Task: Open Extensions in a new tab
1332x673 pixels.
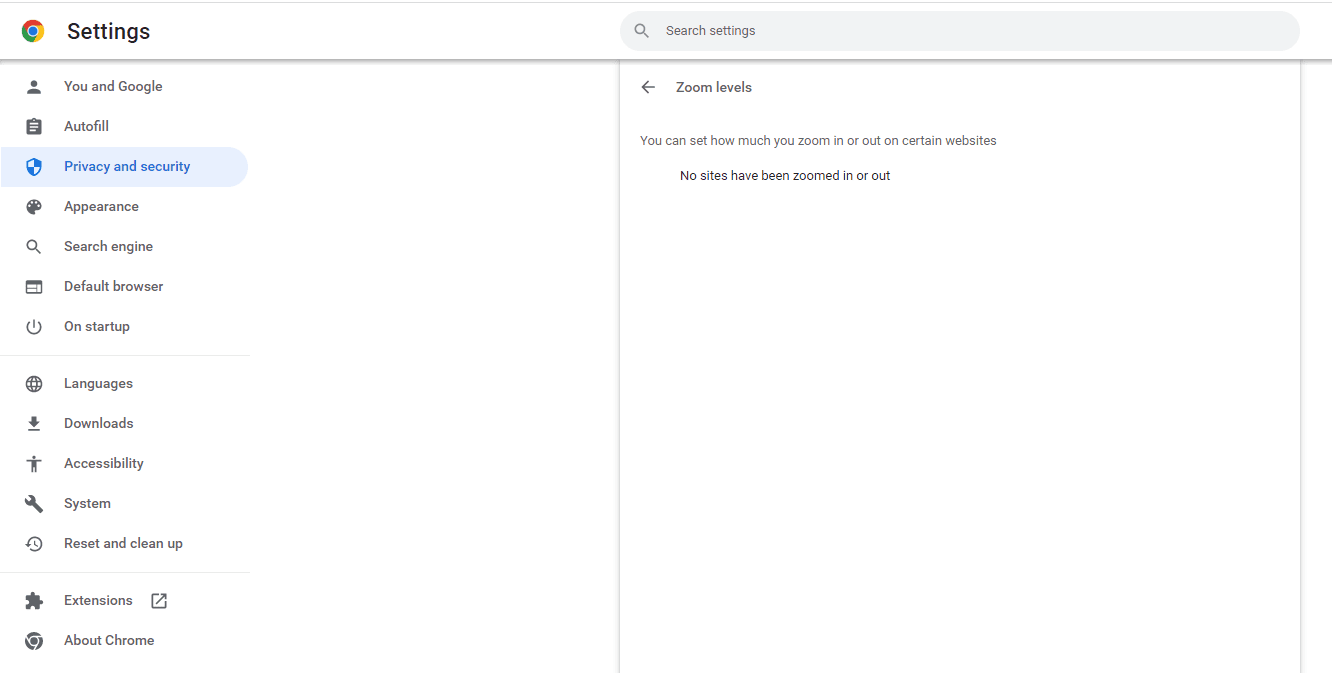Action: point(158,600)
